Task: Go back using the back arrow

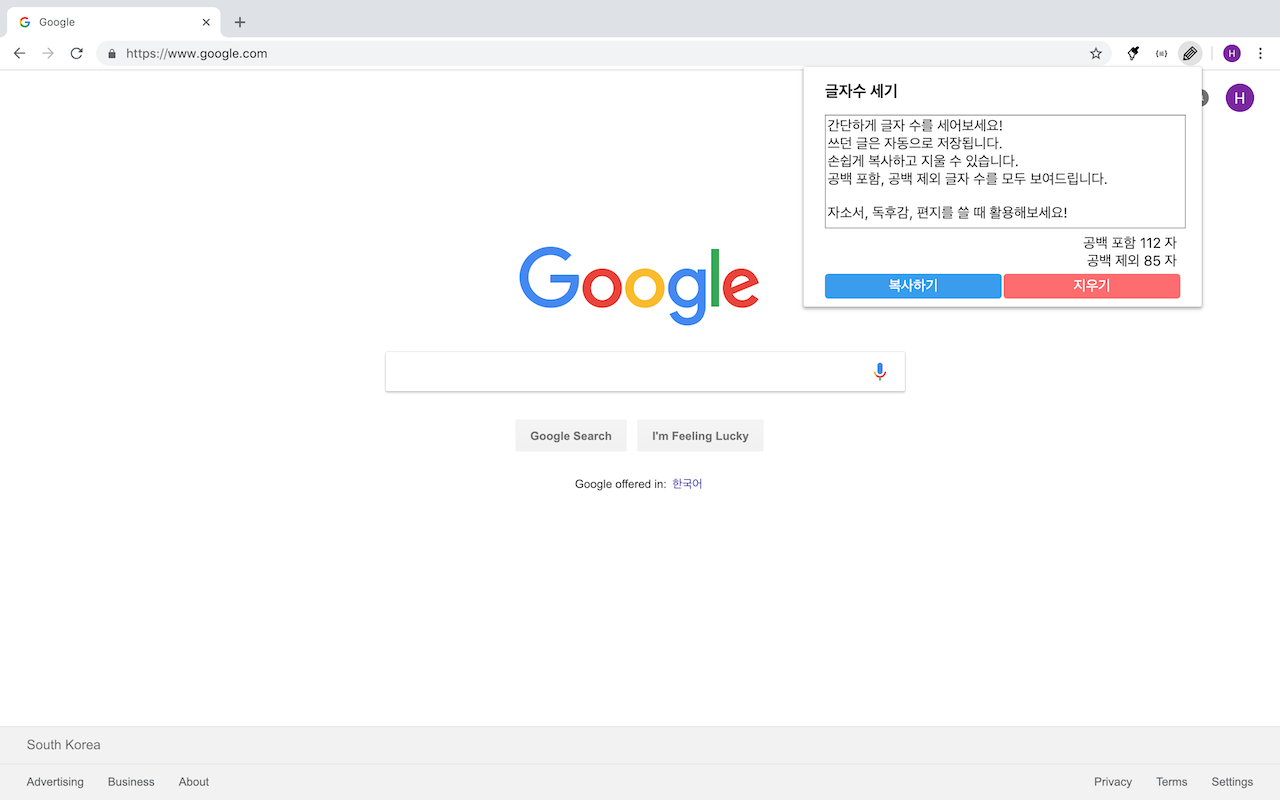Action: pos(19,53)
